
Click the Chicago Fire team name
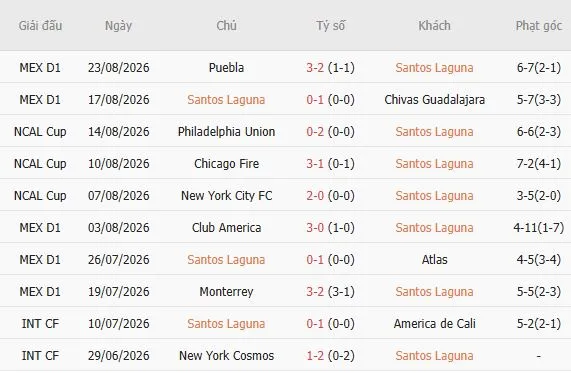tap(226, 164)
